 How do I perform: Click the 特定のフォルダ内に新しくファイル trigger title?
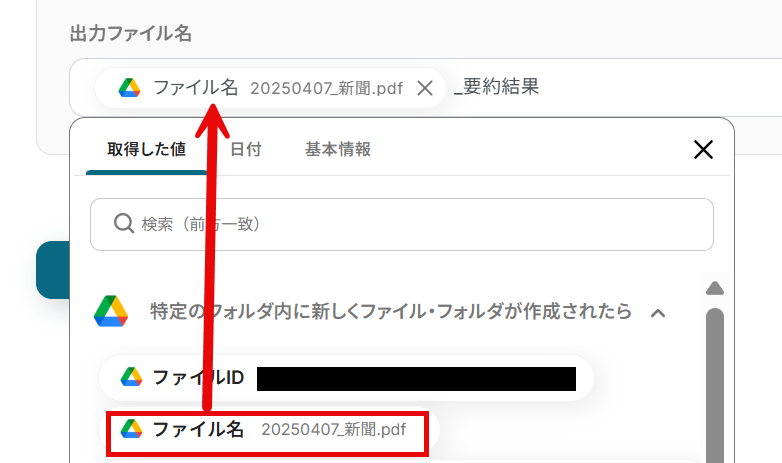click(391, 311)
